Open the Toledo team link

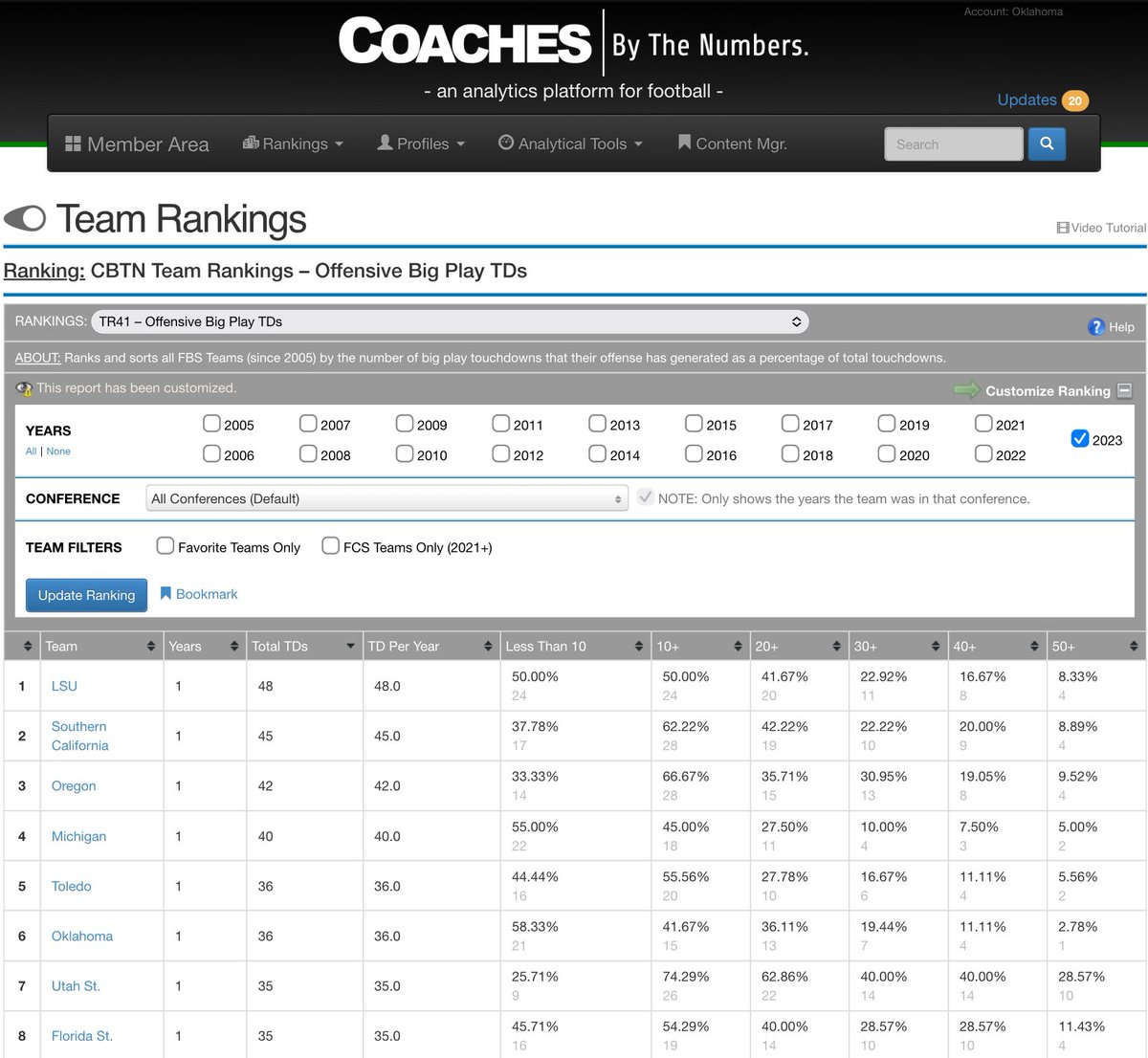click(x=72, y=886)
